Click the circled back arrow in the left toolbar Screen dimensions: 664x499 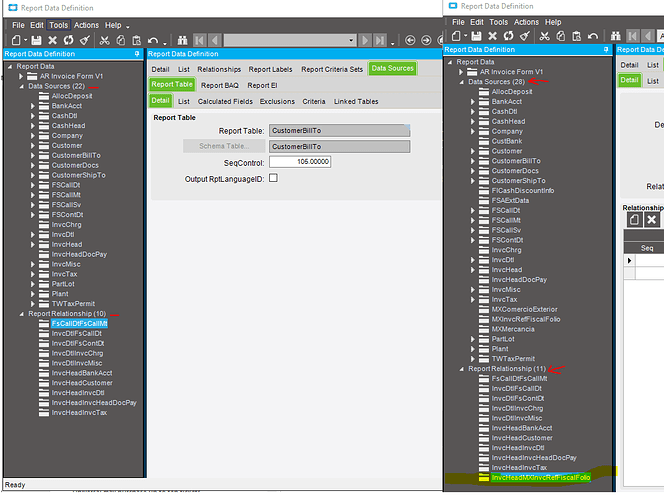tap(410, 40)
